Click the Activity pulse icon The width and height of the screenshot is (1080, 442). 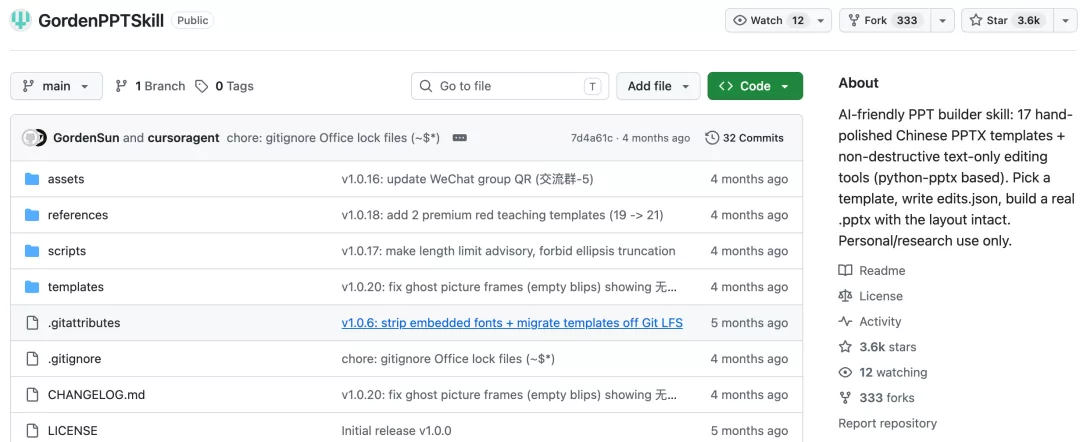click(845, 322)
